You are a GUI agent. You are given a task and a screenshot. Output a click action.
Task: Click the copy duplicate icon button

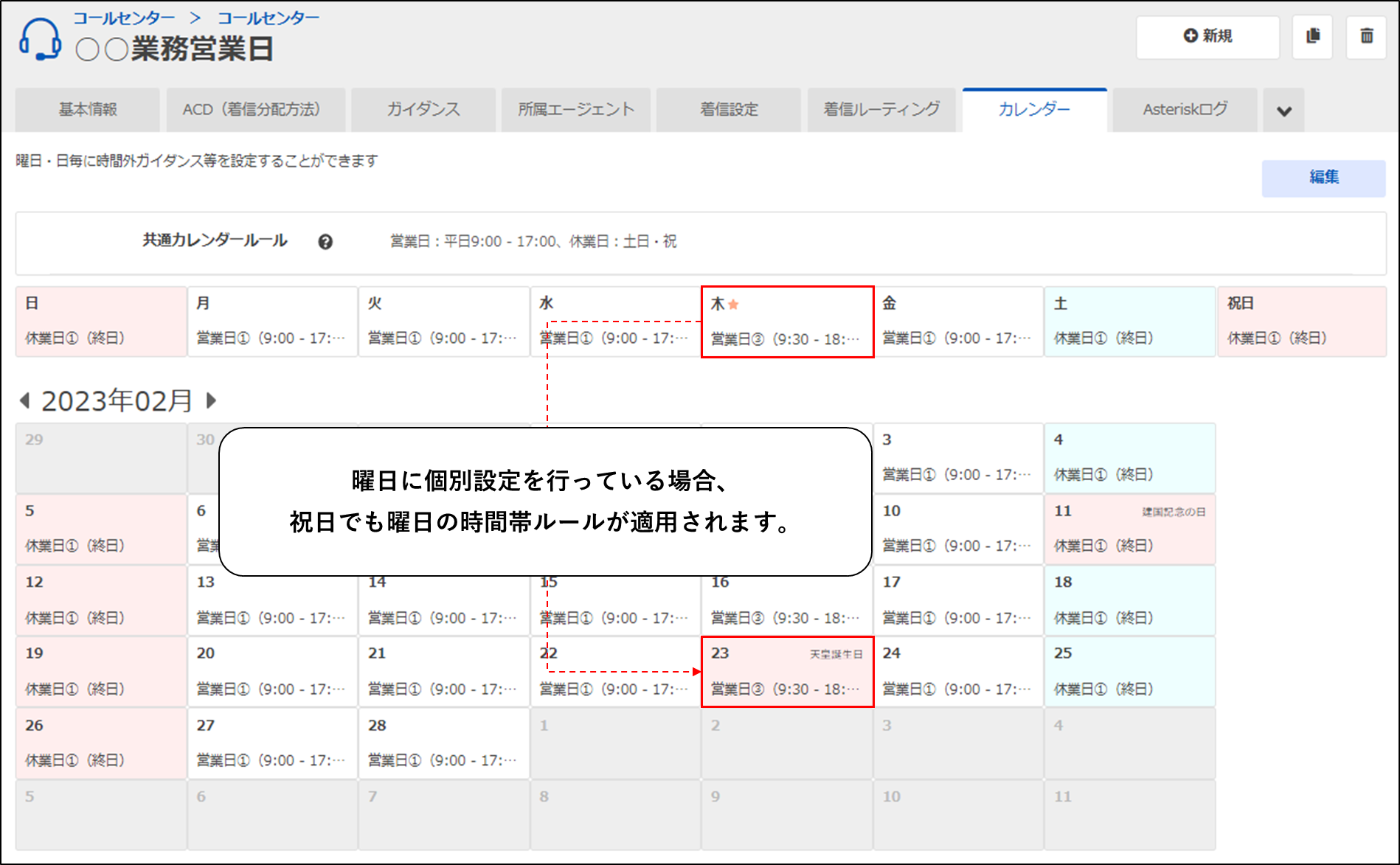[1312, 36]
